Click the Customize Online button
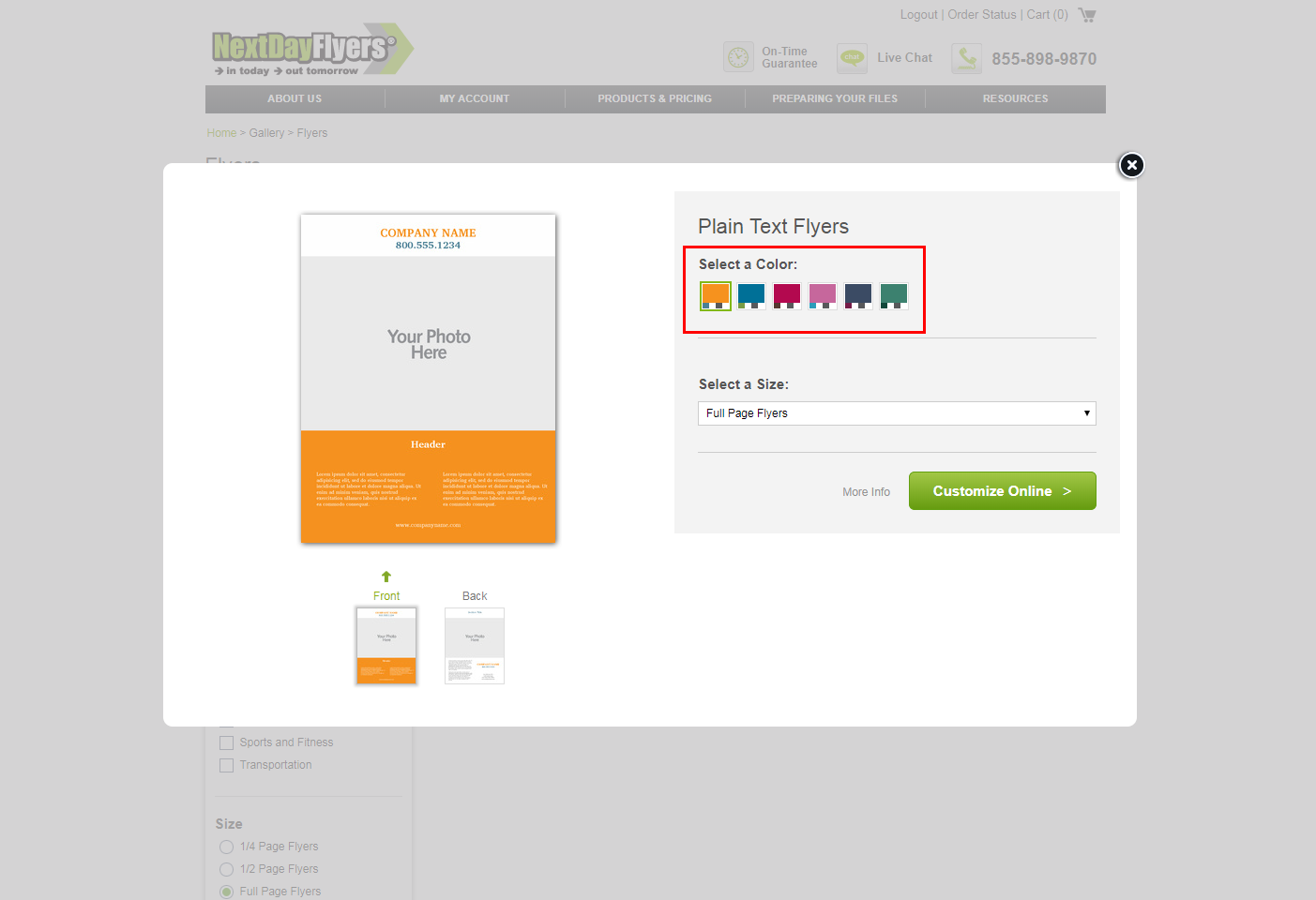 pos(1002,491)
